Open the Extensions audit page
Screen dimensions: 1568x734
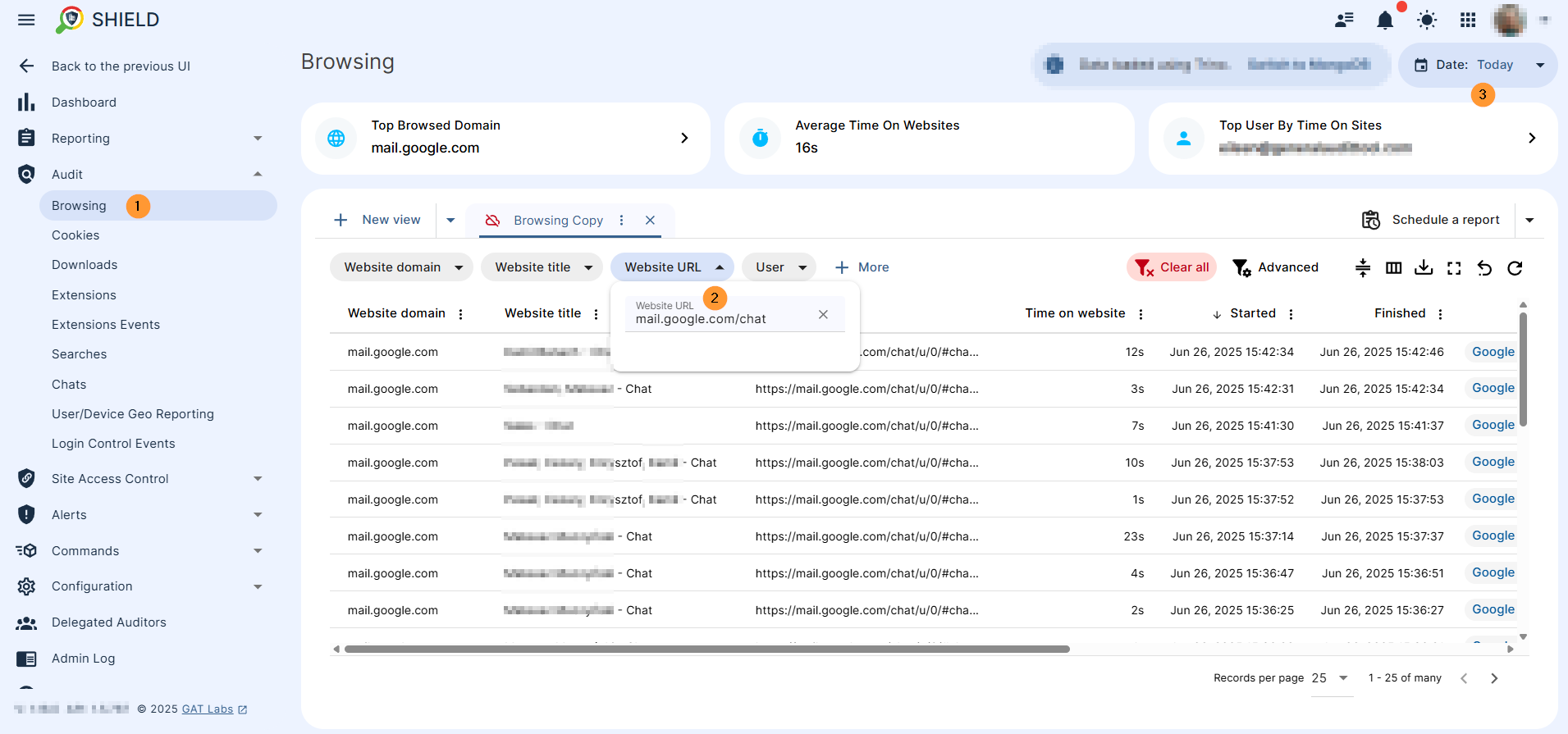point(84,295)
